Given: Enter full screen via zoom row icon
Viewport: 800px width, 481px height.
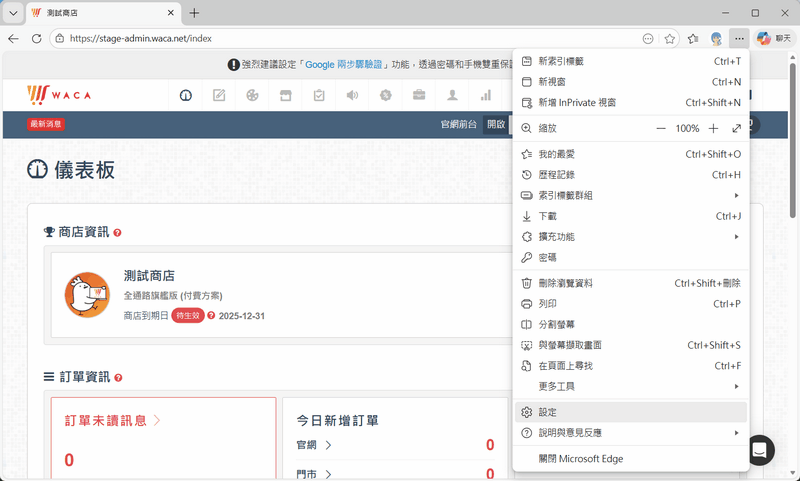Looking at the screenshot, I should tap(737, 129).
